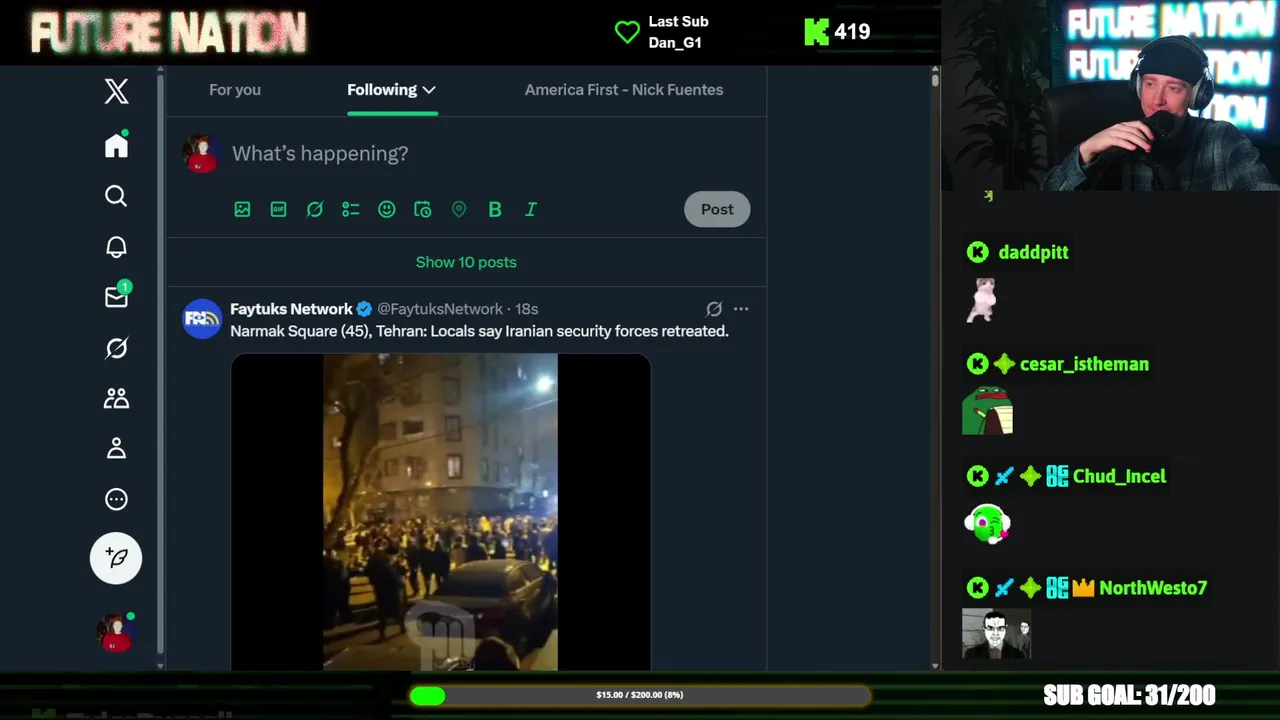Click the streamer webcam overlay
This screenshot has width=1280, height=720.
coord(1110,95)
